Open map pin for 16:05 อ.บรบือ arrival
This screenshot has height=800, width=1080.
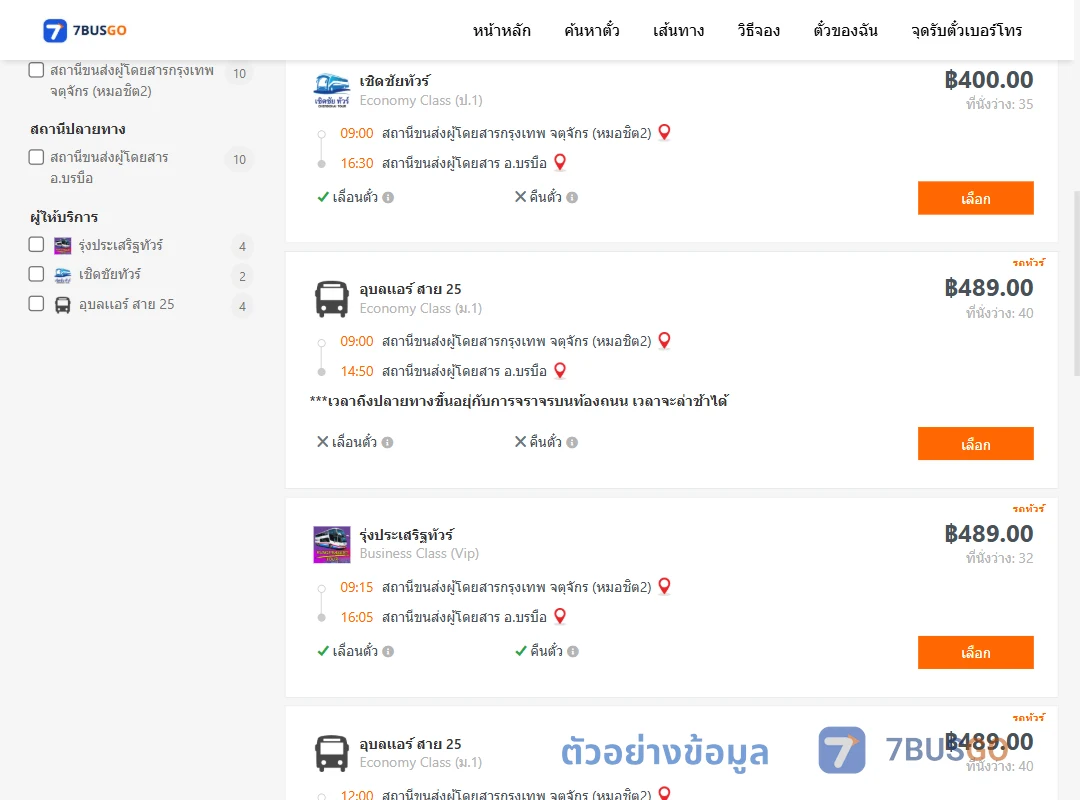[560, 616]
